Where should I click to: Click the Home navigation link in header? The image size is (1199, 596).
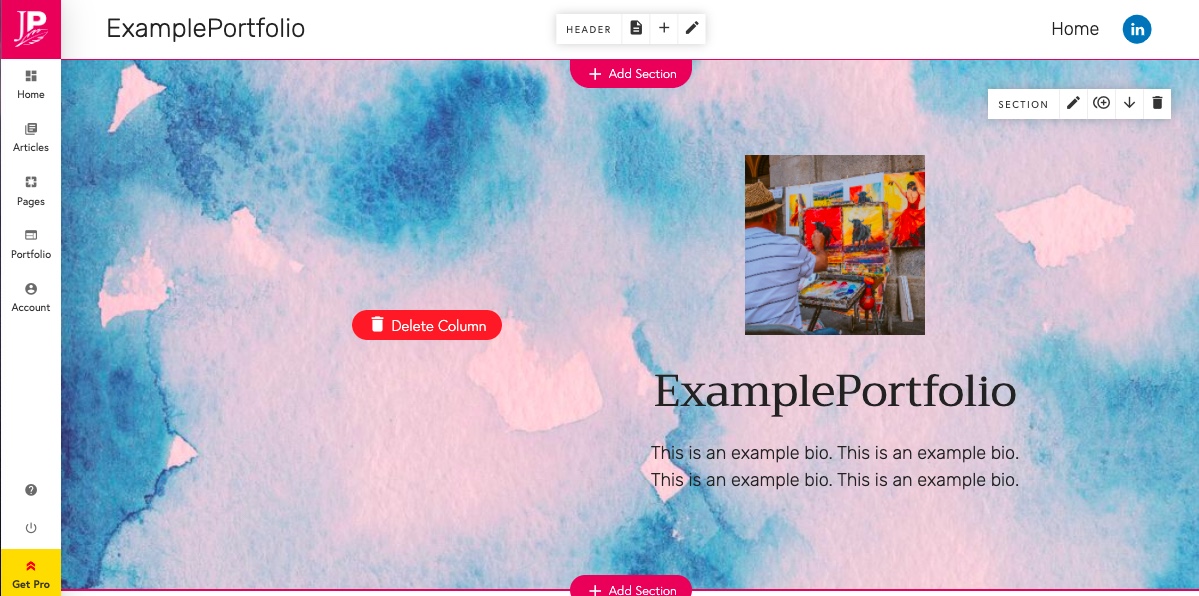1074,29
